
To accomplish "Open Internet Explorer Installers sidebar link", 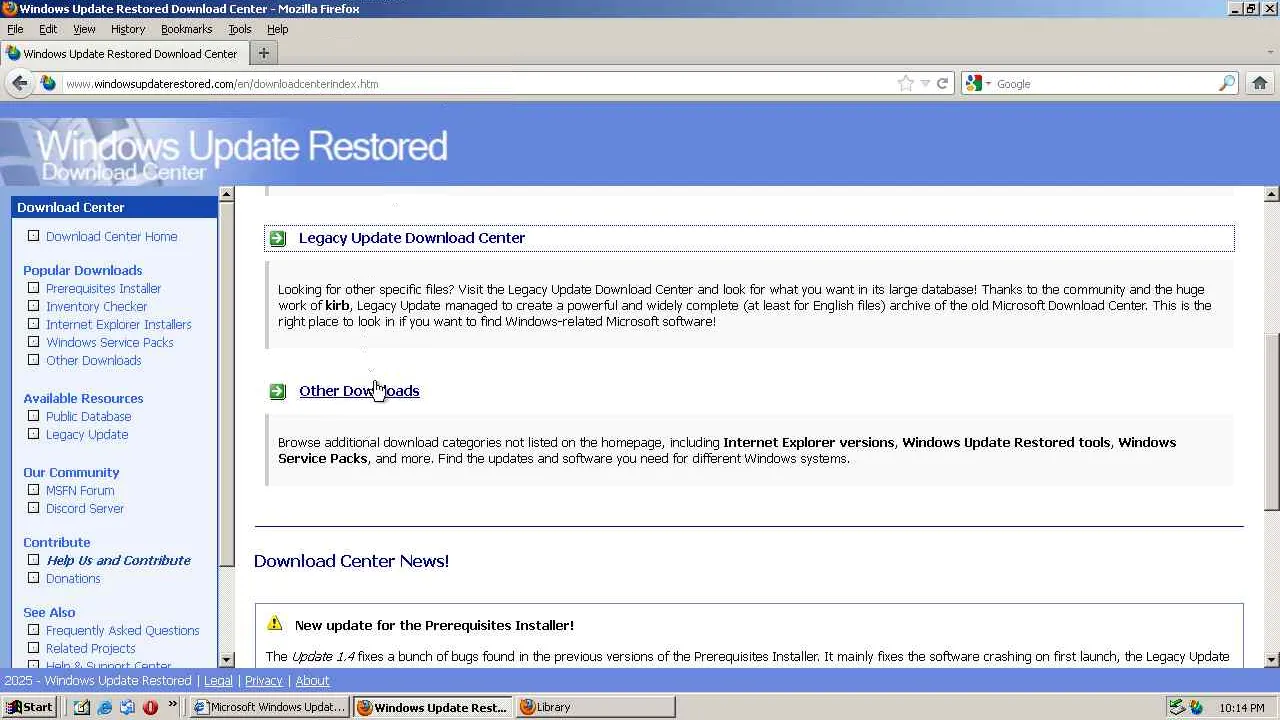I will click(x=118, y=325).
